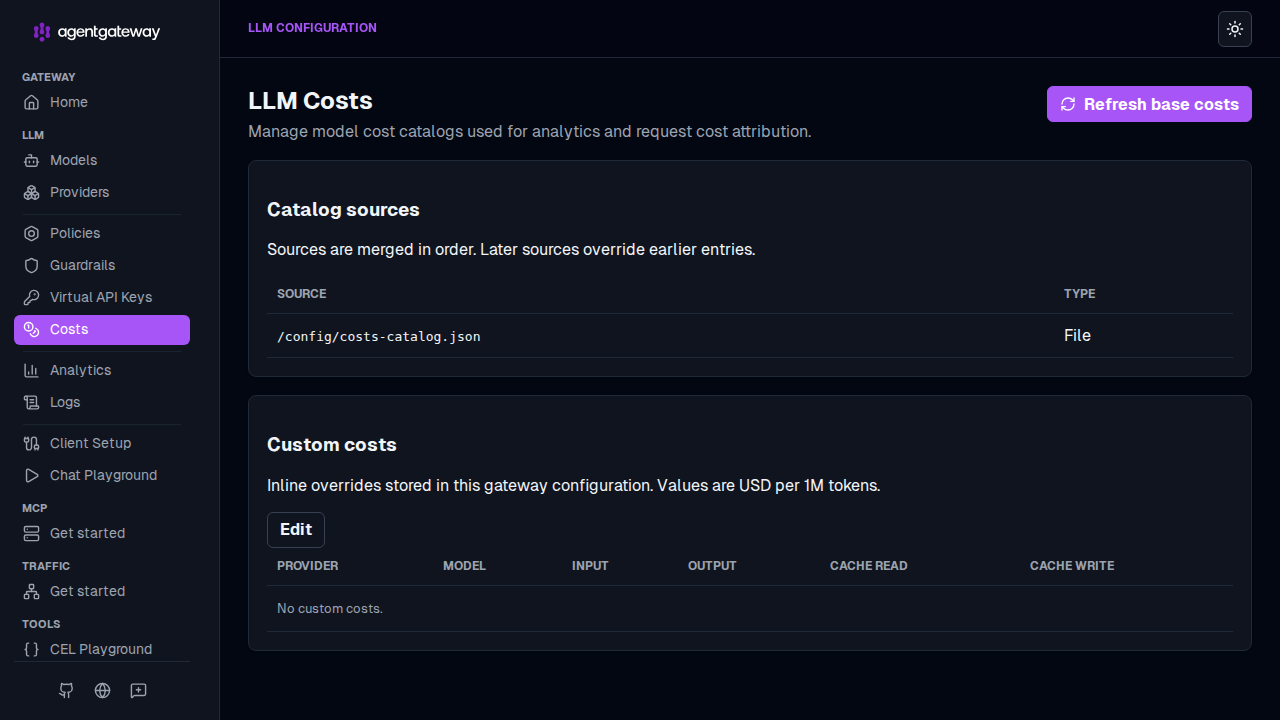Click the MODEL column header
The width and height of the screenshot is (1280, 720).
[x=464, y=566]
